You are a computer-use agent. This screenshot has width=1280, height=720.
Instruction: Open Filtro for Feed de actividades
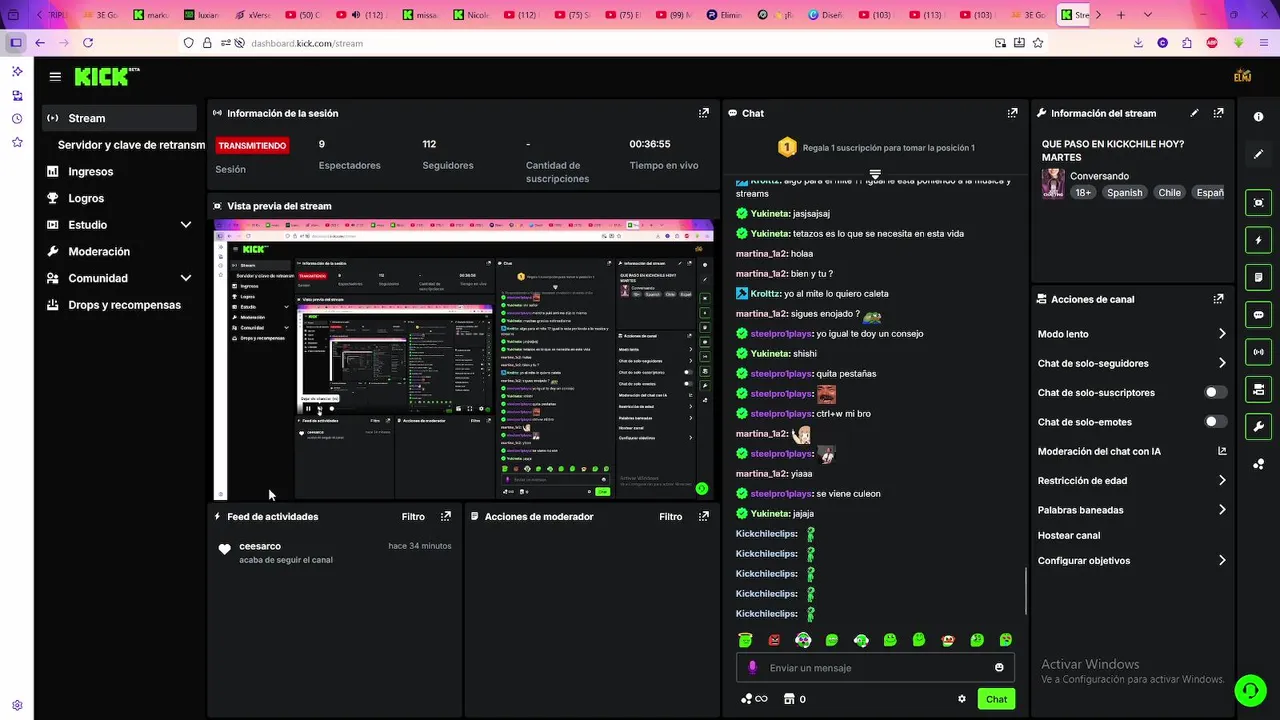coord(413,517)
